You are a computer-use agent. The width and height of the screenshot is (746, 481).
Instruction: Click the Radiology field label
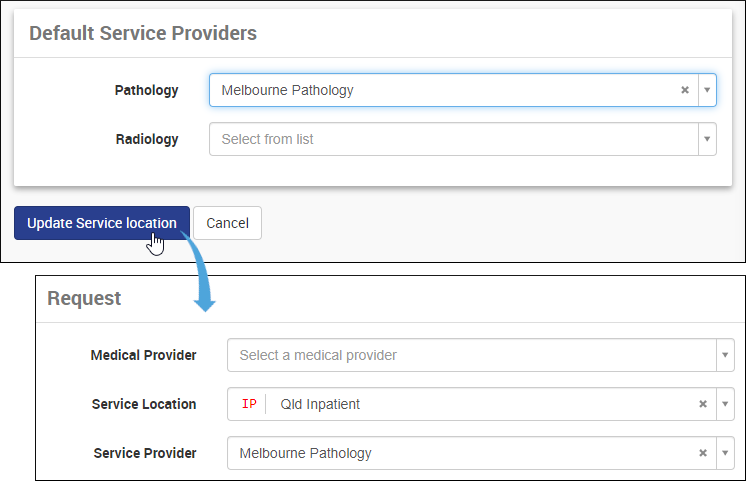pyautogui.click(x=147, y=139)
